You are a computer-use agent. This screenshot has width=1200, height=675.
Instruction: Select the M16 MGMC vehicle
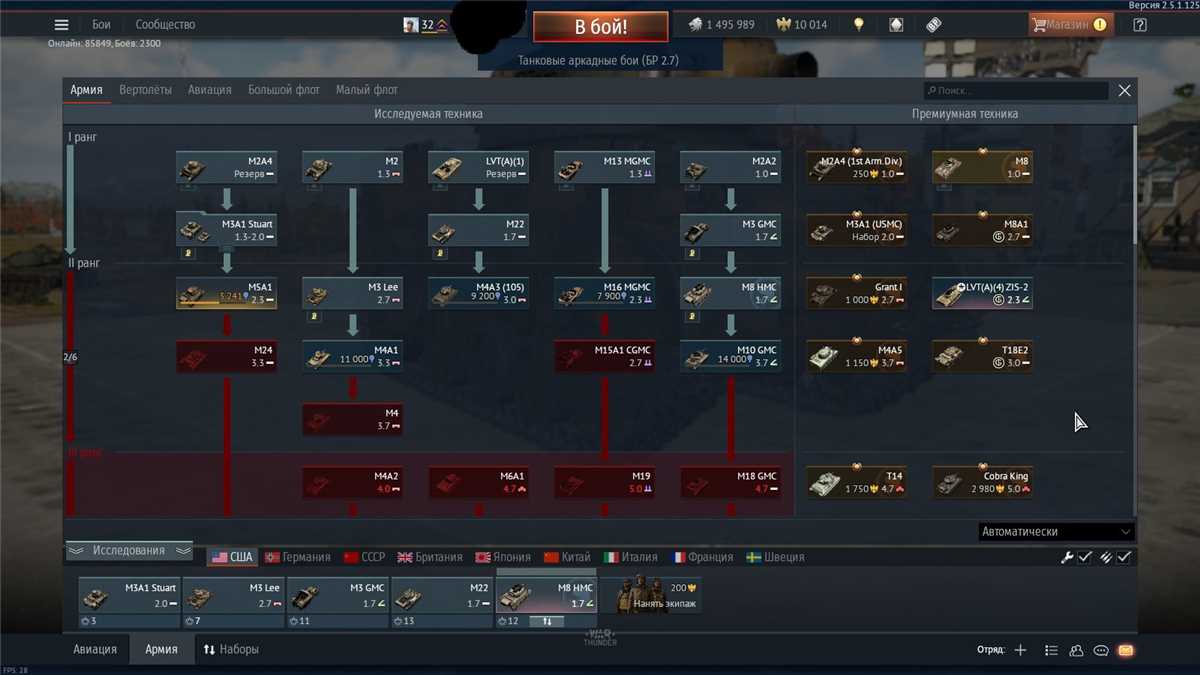pyautogui.click(x=604, y=293)
